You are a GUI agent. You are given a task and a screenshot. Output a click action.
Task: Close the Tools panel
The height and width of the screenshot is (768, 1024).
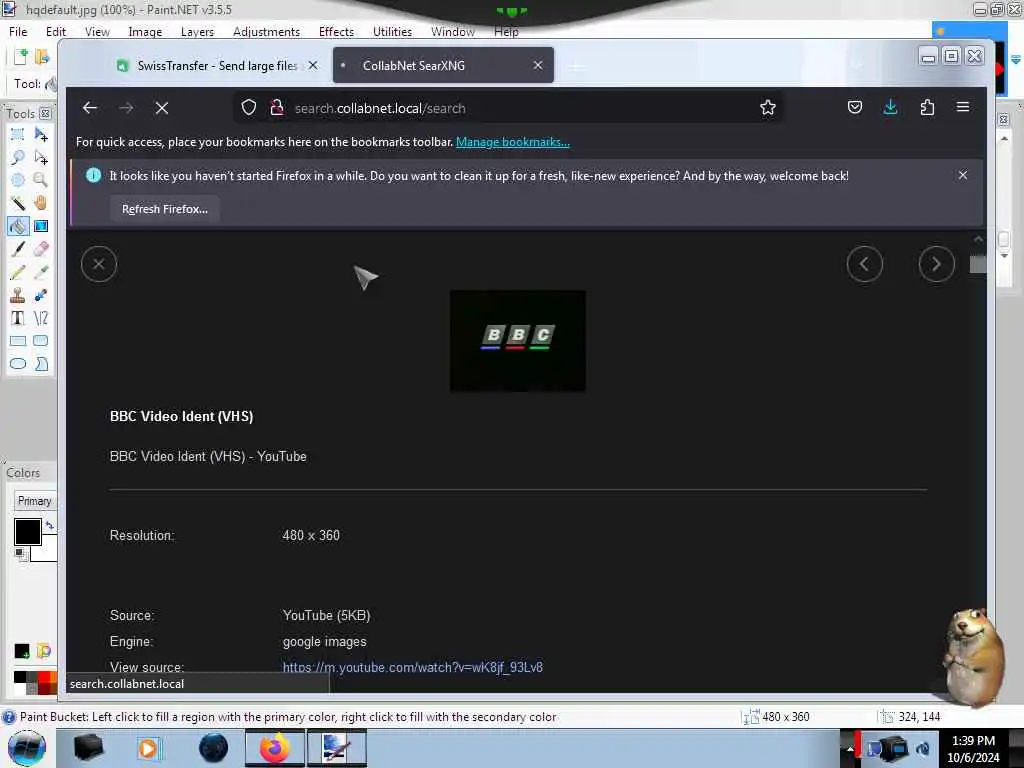point(45,114)
